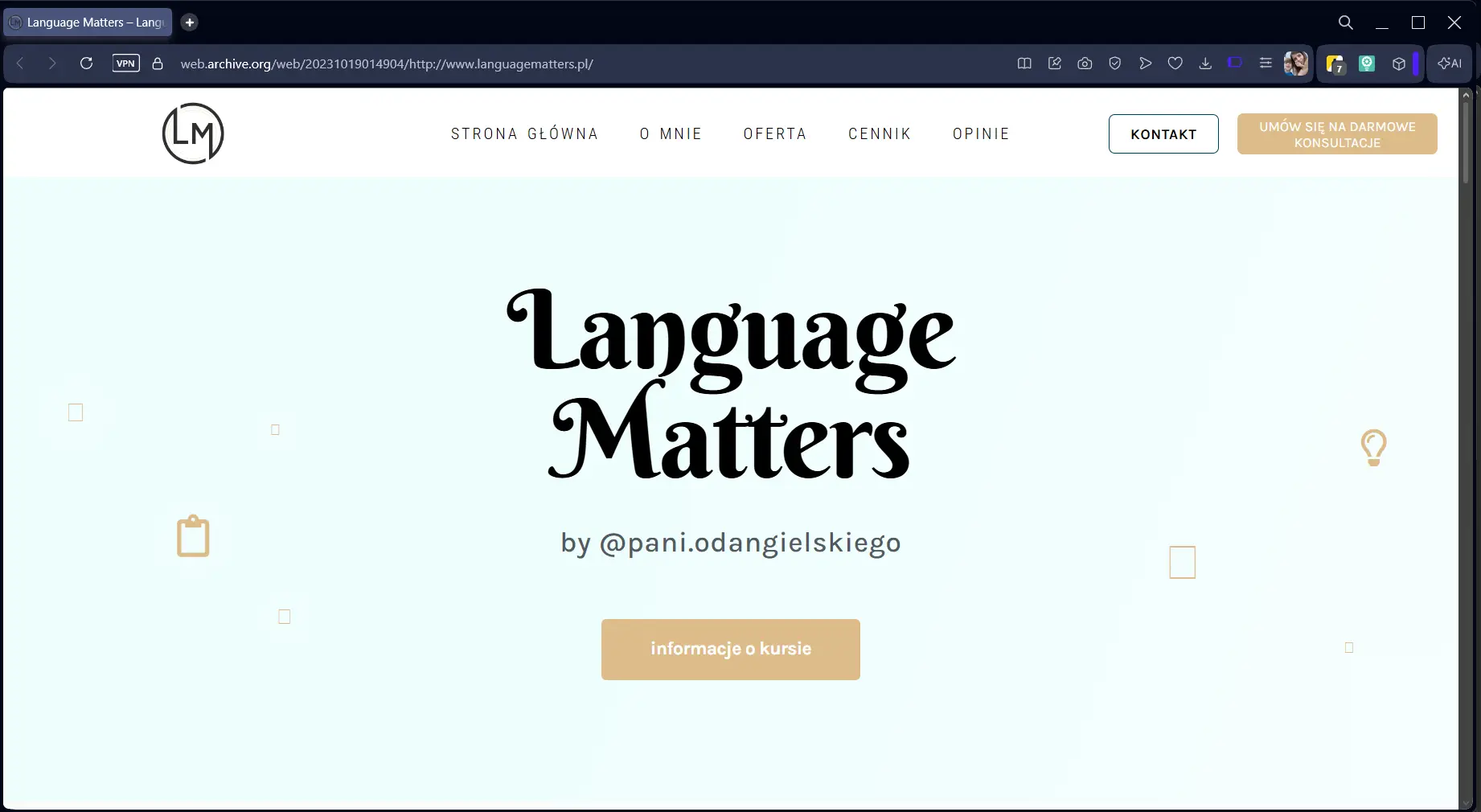Open the STRONA GŁÓWNA menu item
The width and height of the screenshot is (1481, 812).
click(524, 133)
